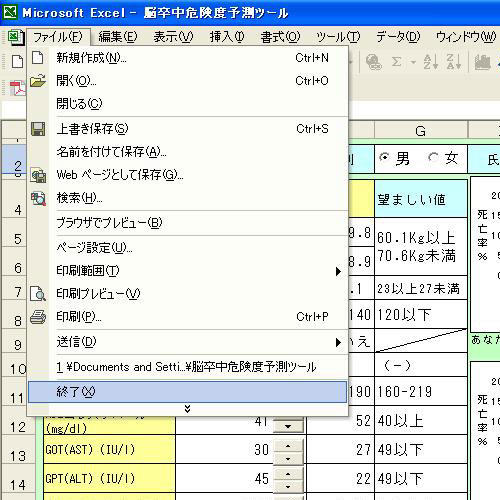
Task: Expand the 印刷範囲 submenu arrow
Action: pyautogui.click(x=338, y=271)
